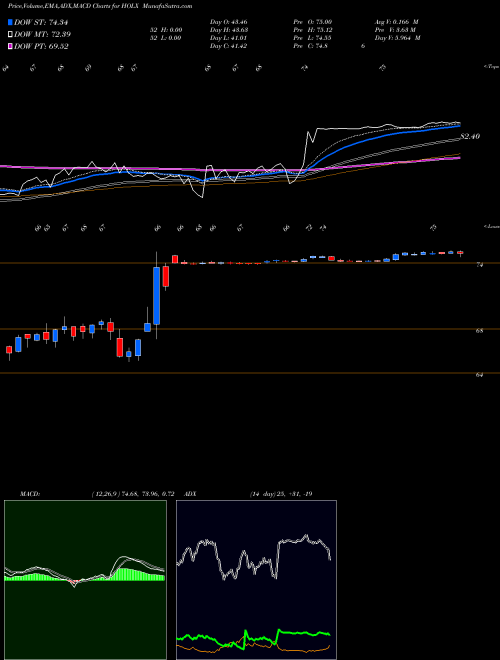Click the Day H: 43.63 value

tap(228, 30)
